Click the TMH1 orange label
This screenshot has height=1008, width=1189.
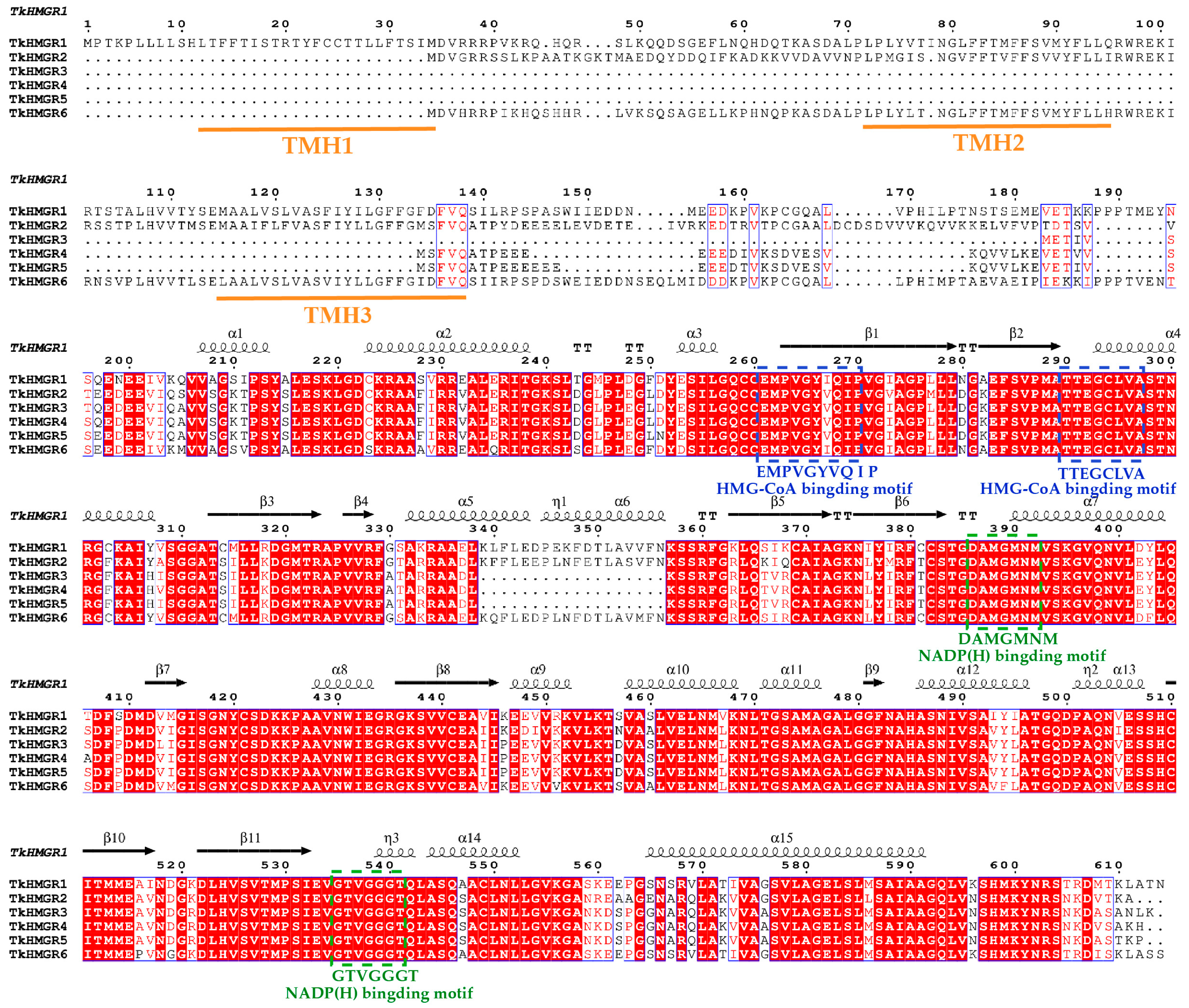coord(317,146)
